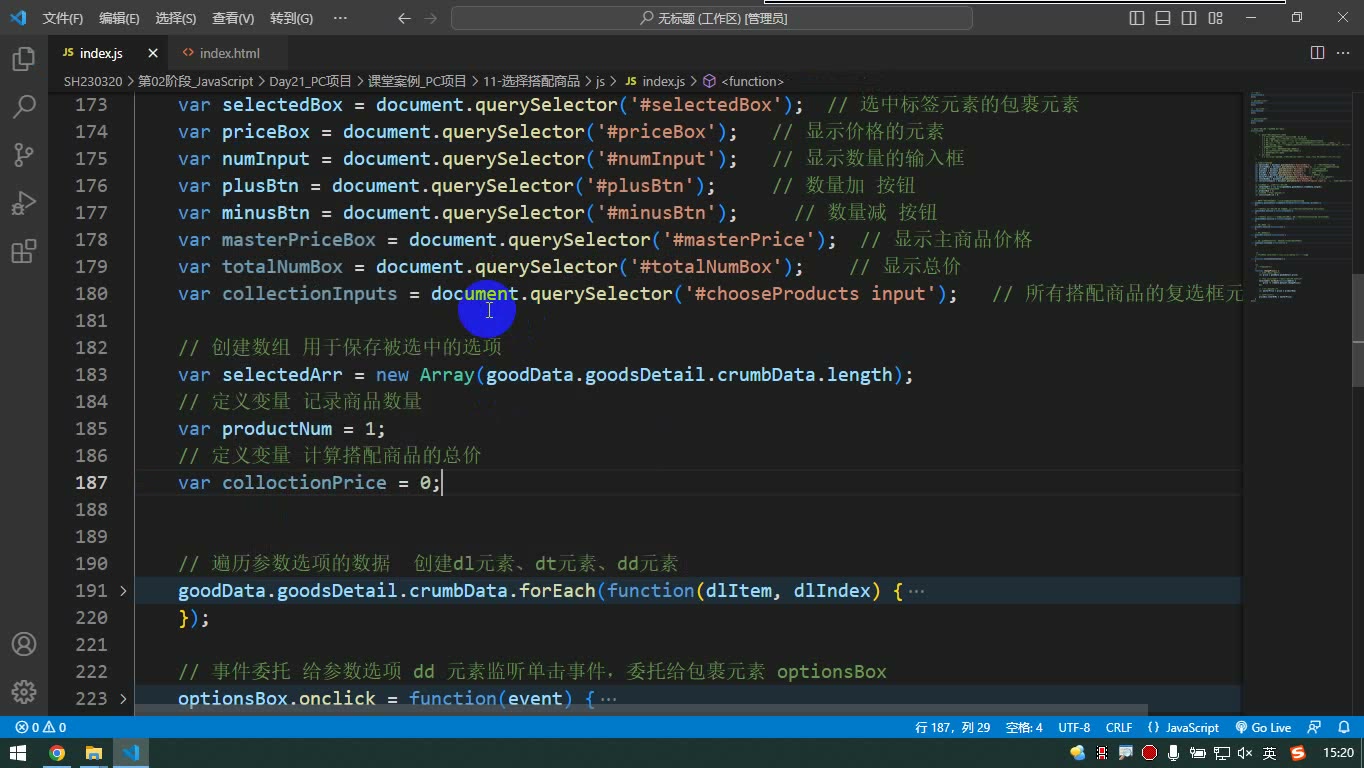Click the notifications bell in status bar
The width and height of the screenshot is (1364, 768).
click(1342, 728)
